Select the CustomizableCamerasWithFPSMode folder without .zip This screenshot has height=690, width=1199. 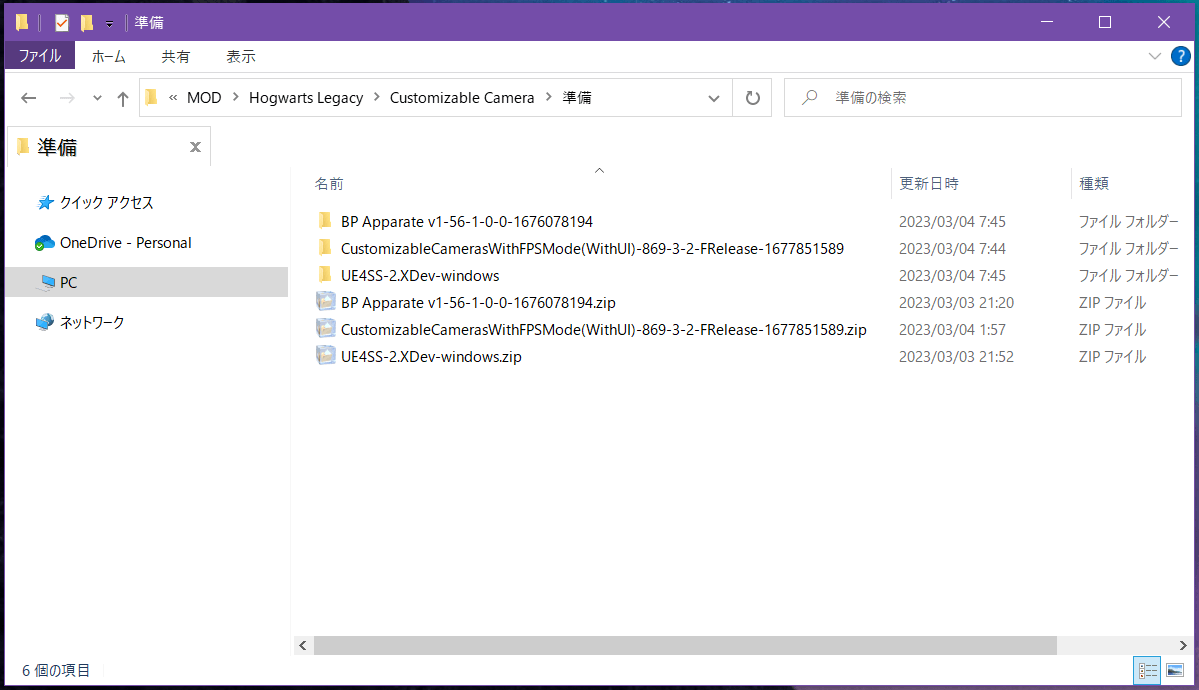click(592, 249)
